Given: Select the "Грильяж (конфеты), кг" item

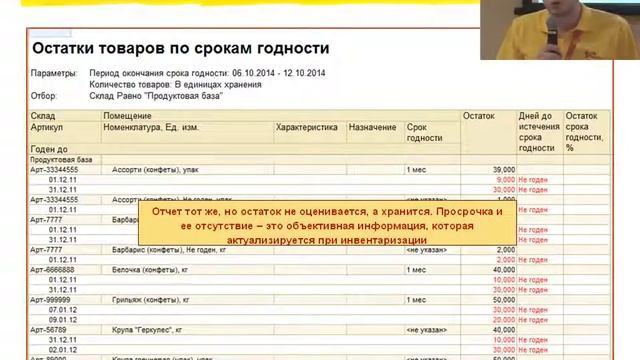Looking at the screenshot, I should coord(151,300).
